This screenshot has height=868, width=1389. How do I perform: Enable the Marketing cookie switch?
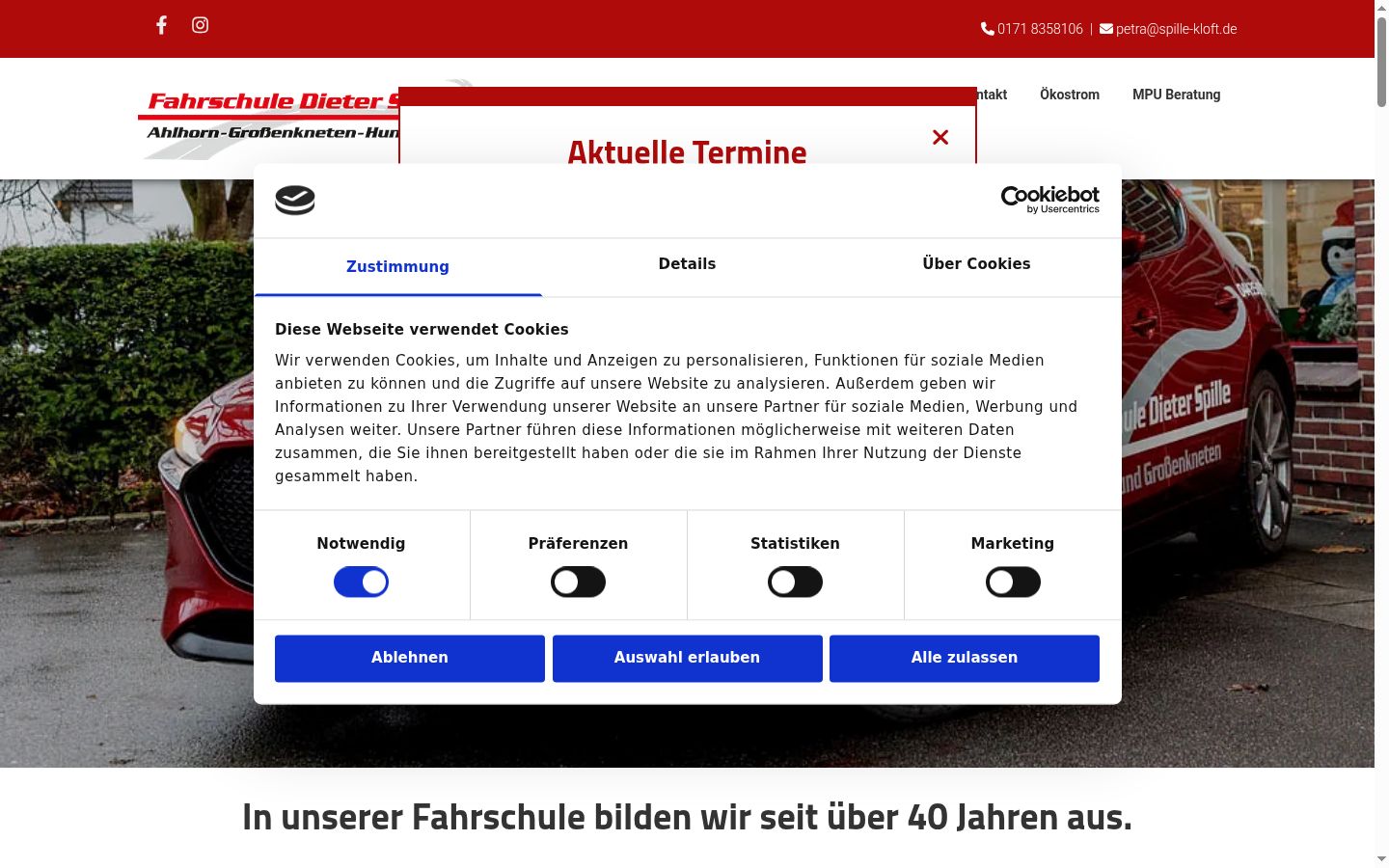[1013, 582]
